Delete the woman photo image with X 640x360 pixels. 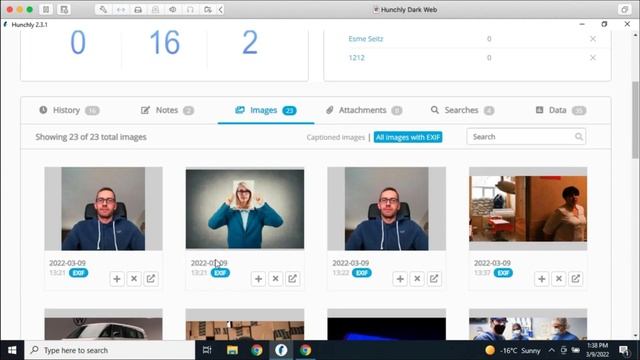tap(276, 279)
